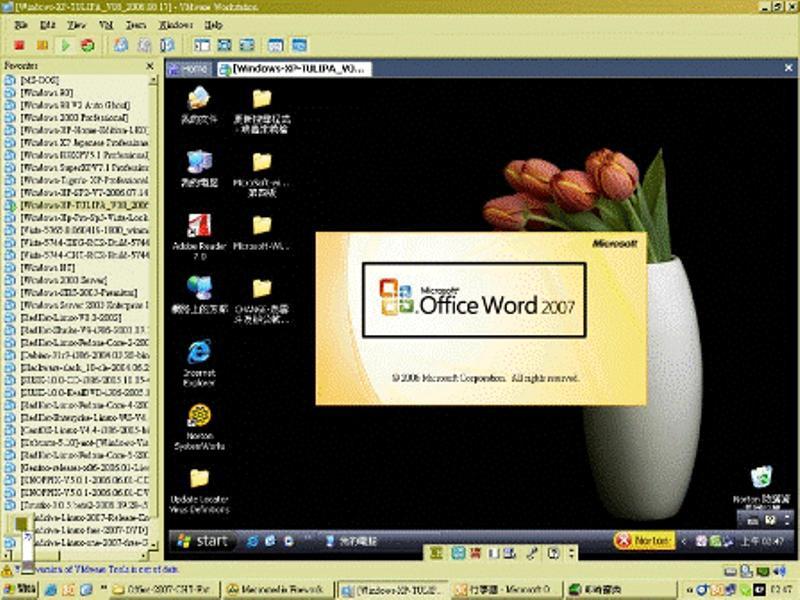The height and width of the screenshot is (600, 800).
Task: Click the Console view toolbar icon
Action: [299, 45]
